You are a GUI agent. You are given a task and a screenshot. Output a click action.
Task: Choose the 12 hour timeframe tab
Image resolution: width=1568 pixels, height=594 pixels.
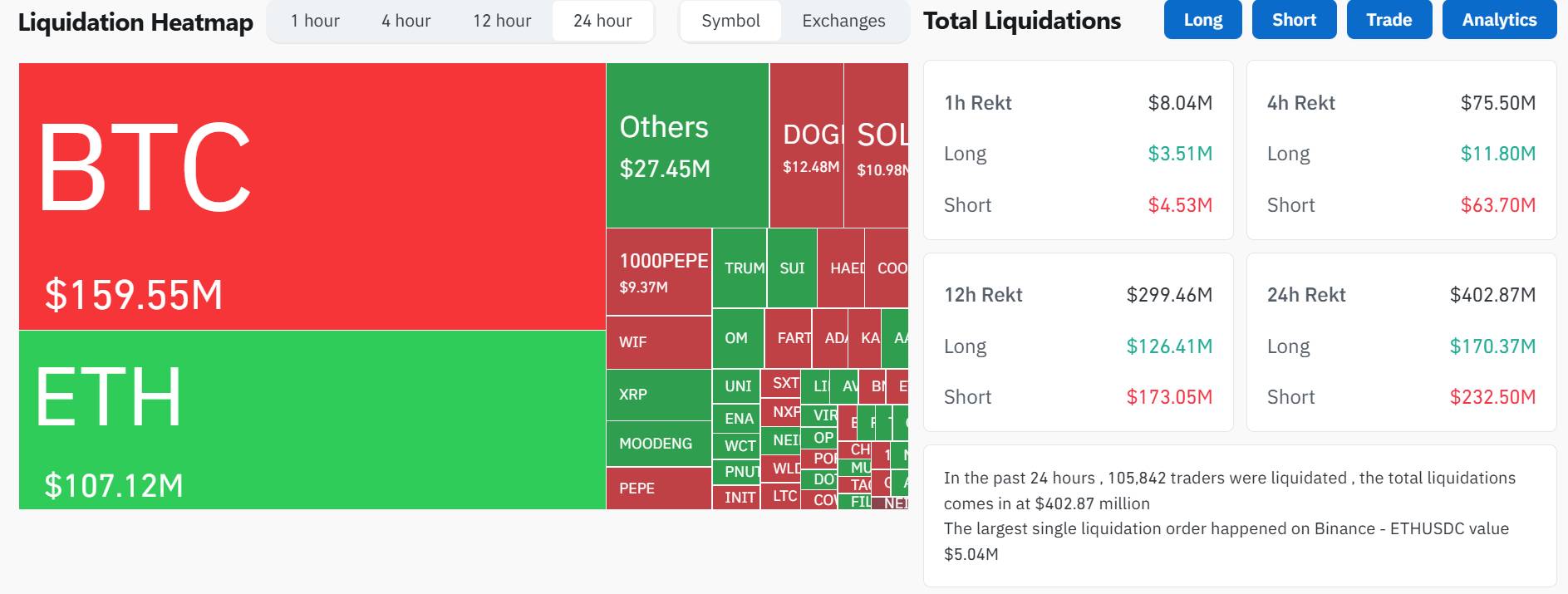click(502, 21)
